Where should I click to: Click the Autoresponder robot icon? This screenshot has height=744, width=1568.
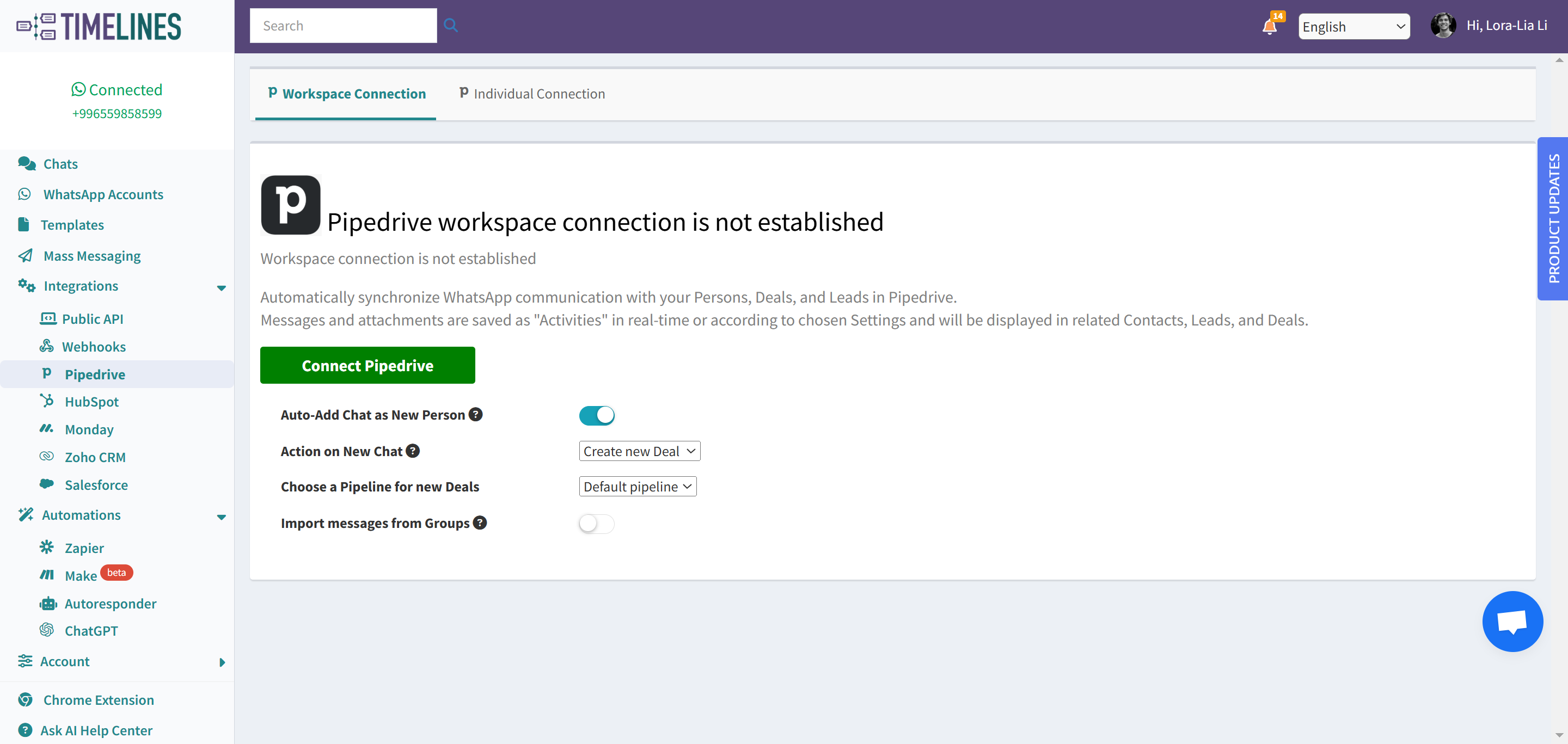(48, 604)
